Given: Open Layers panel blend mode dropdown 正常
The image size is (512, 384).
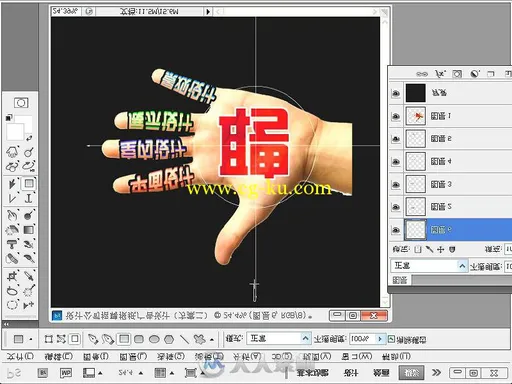Looking at the screenshot, I should pyautogui.click(x=429, y=266).
